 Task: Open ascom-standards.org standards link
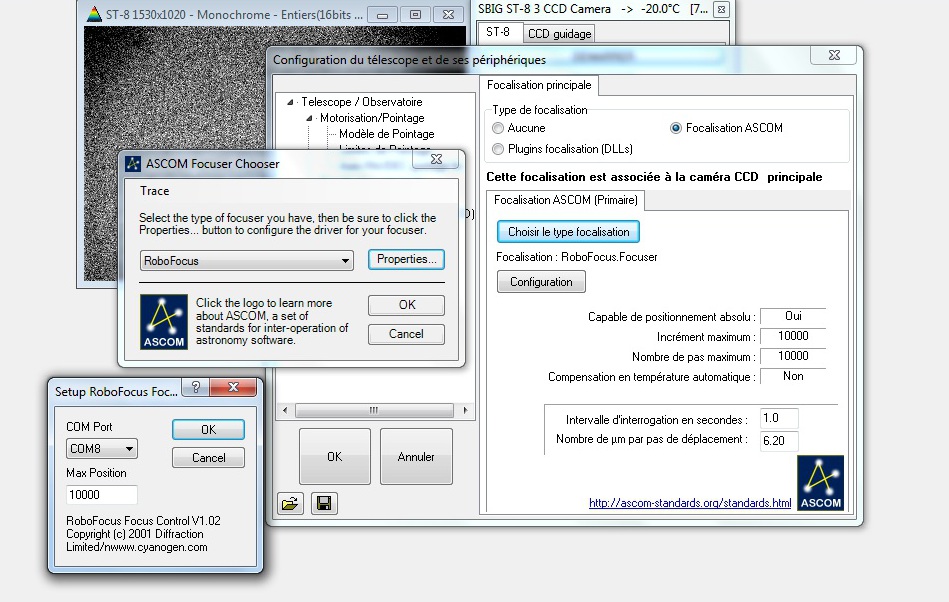(690, 503)
